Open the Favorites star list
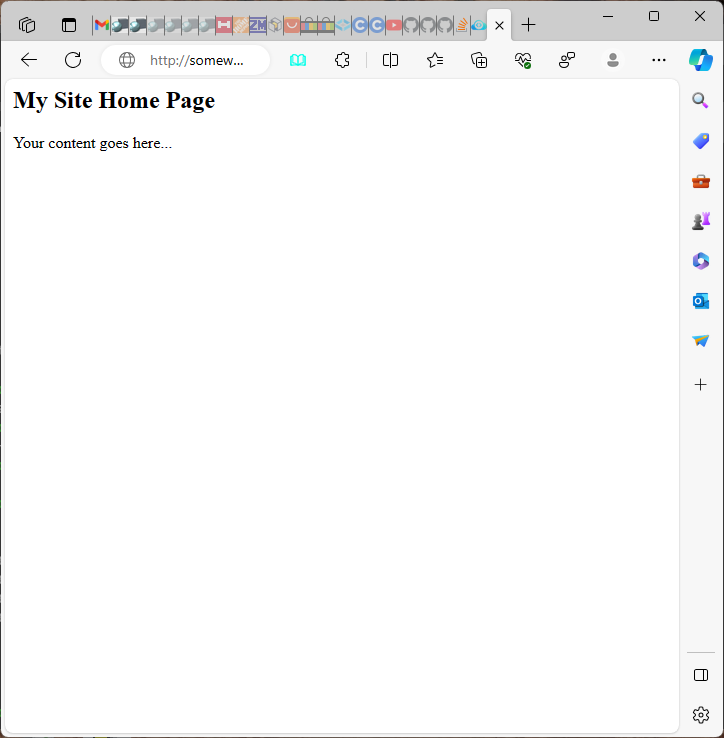 click(x=434, y=60)
